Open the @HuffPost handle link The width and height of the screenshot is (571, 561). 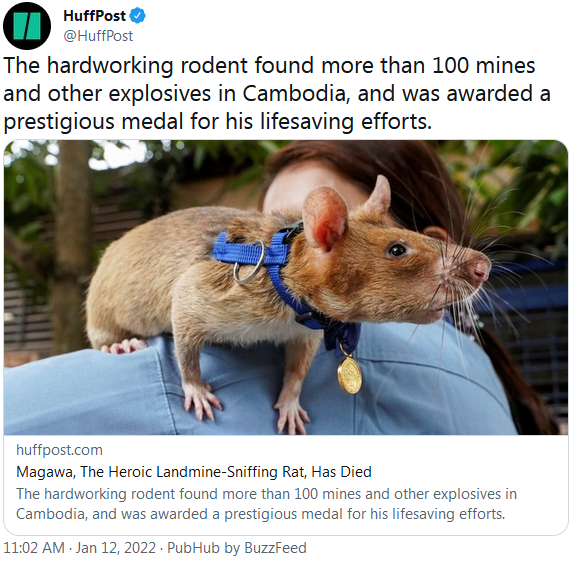(98, 36)
